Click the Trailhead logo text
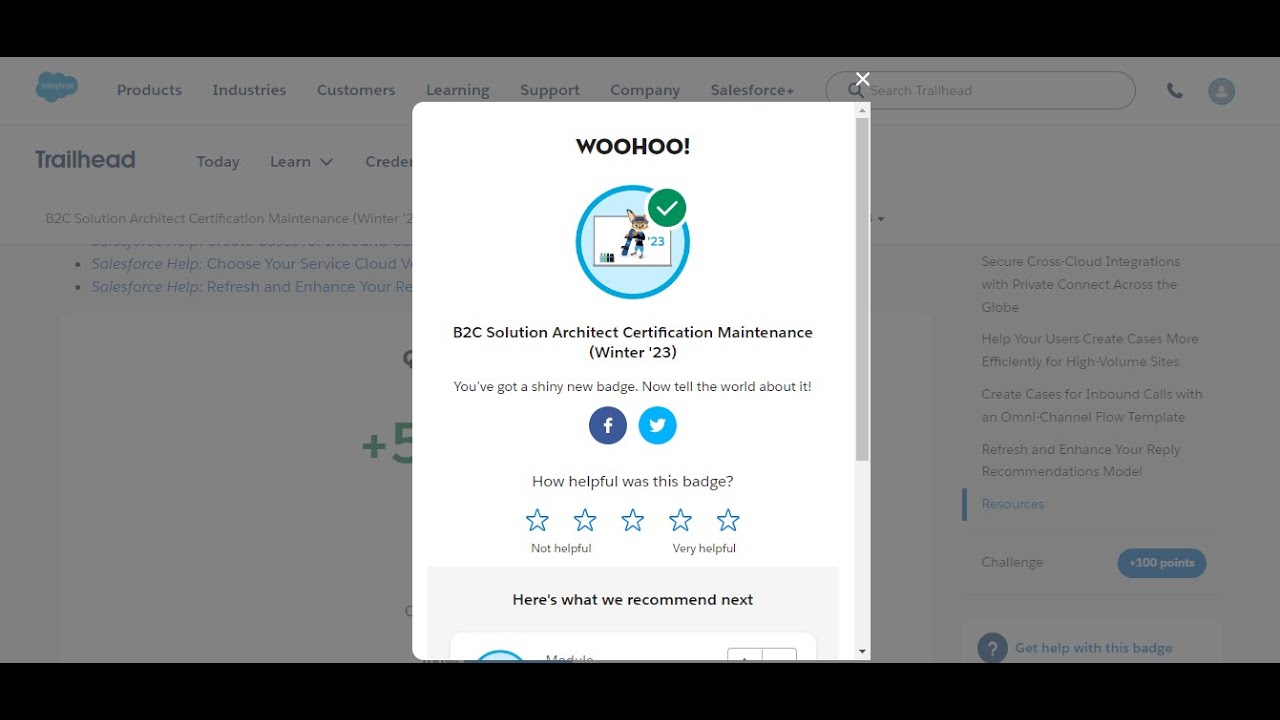This screenshot has width=1280, height=720. [85, 160]
